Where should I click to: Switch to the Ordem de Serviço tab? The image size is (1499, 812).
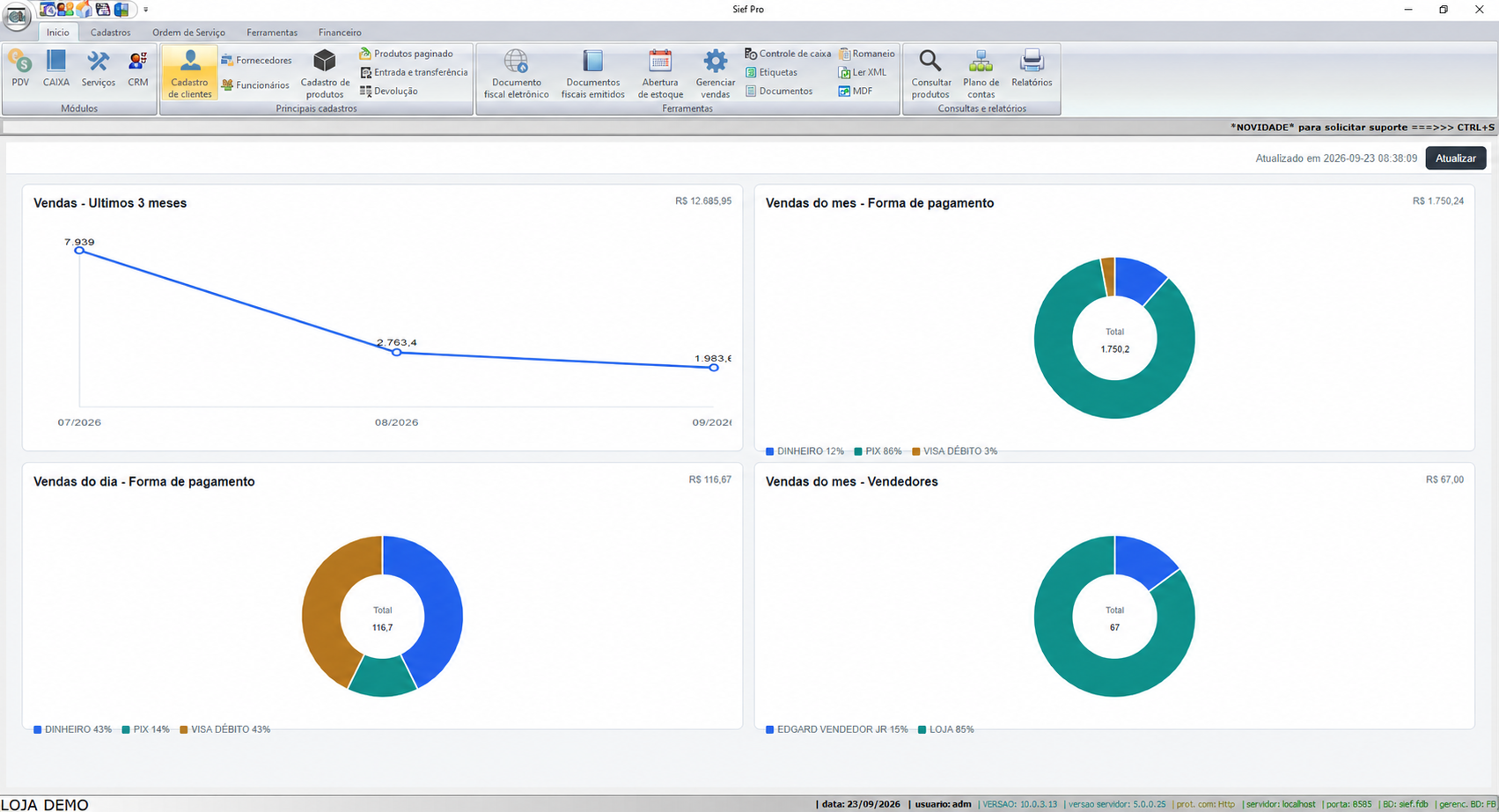coord(188,33)
